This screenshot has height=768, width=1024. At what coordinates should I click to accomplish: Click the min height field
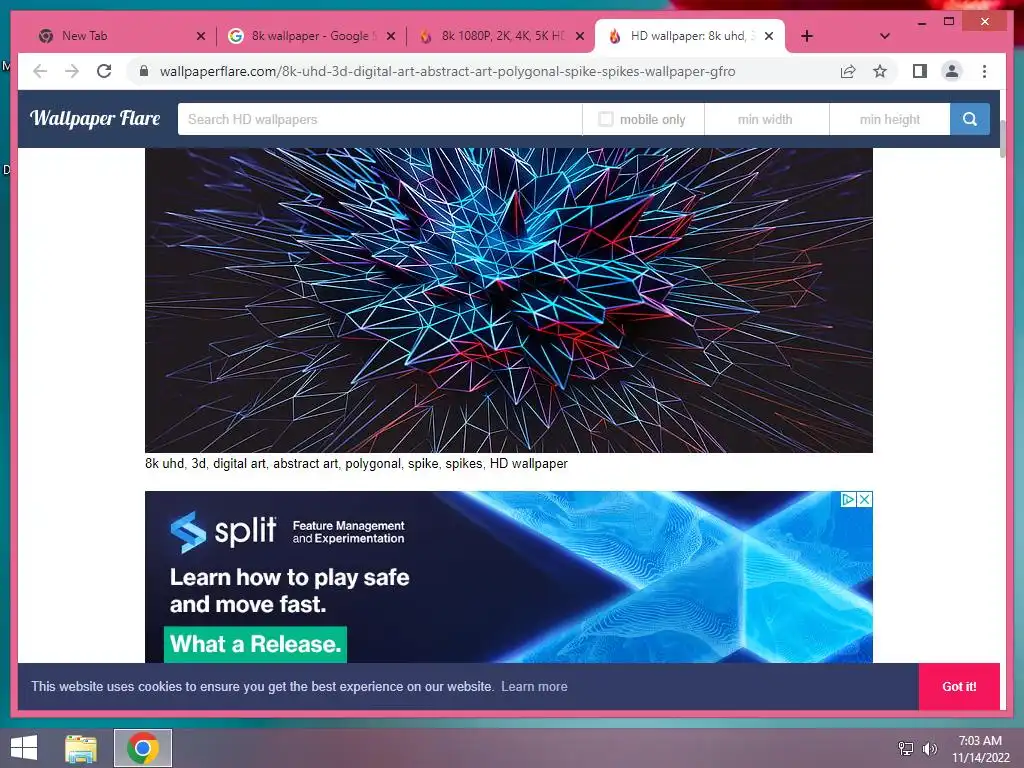(x=889, y=119)
